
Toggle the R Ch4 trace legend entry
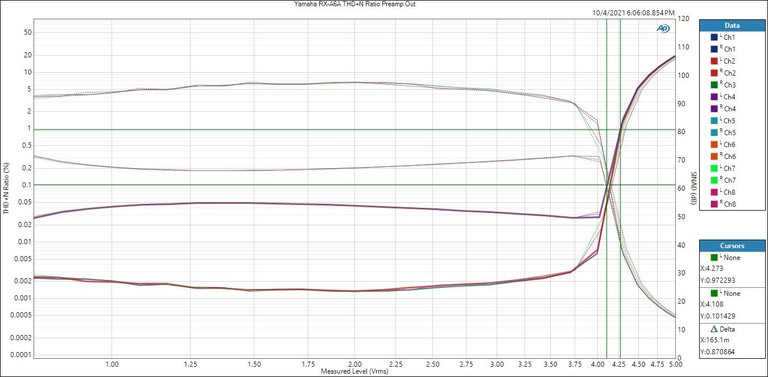coord(723,109)
